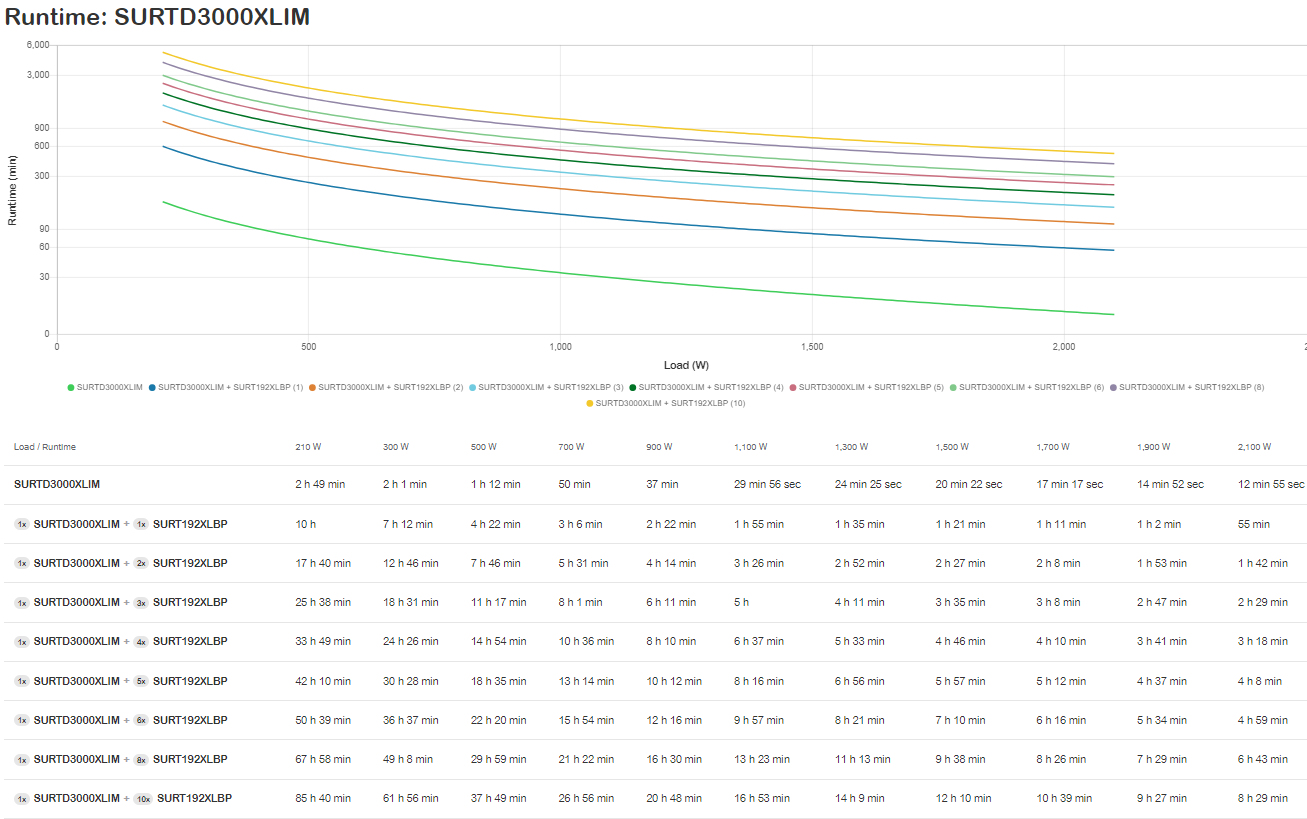Toggle the standalone SURTD3000XLIM legend series
Screen dimensions: 1307x819
(x=105, y=387)
